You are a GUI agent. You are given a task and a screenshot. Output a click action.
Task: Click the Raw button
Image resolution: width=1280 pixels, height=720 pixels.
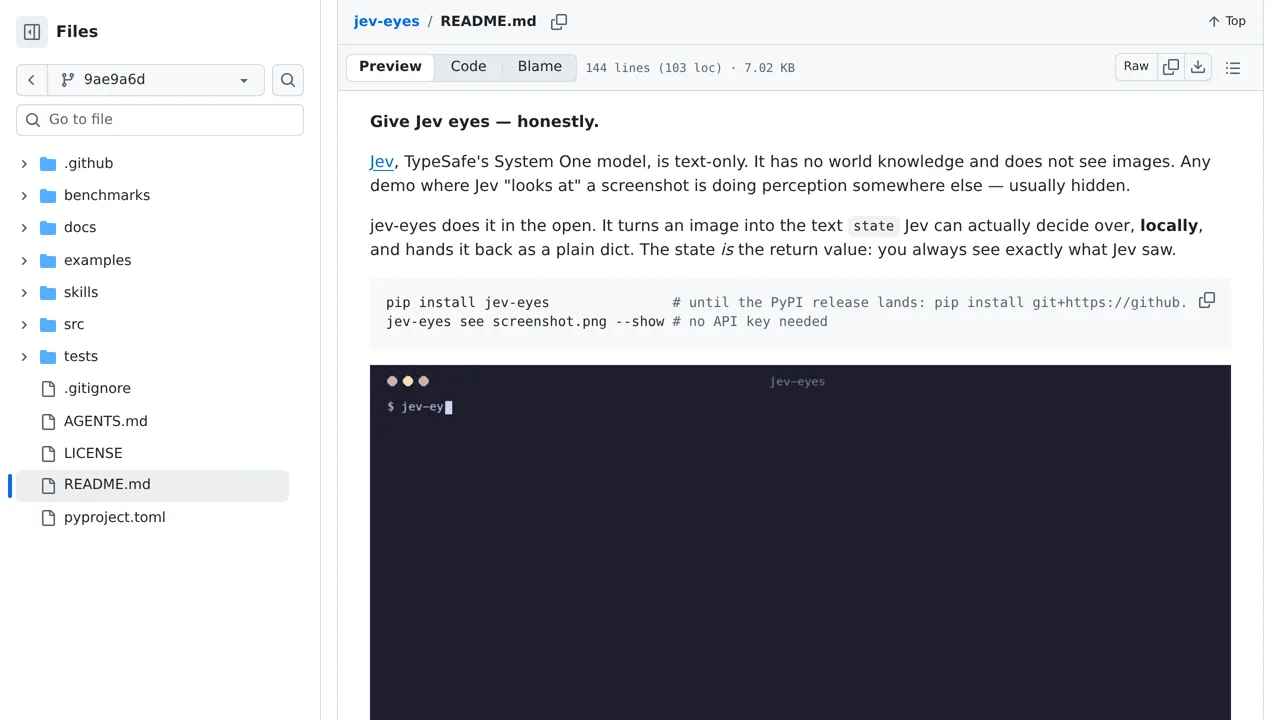click(1136, 67)
